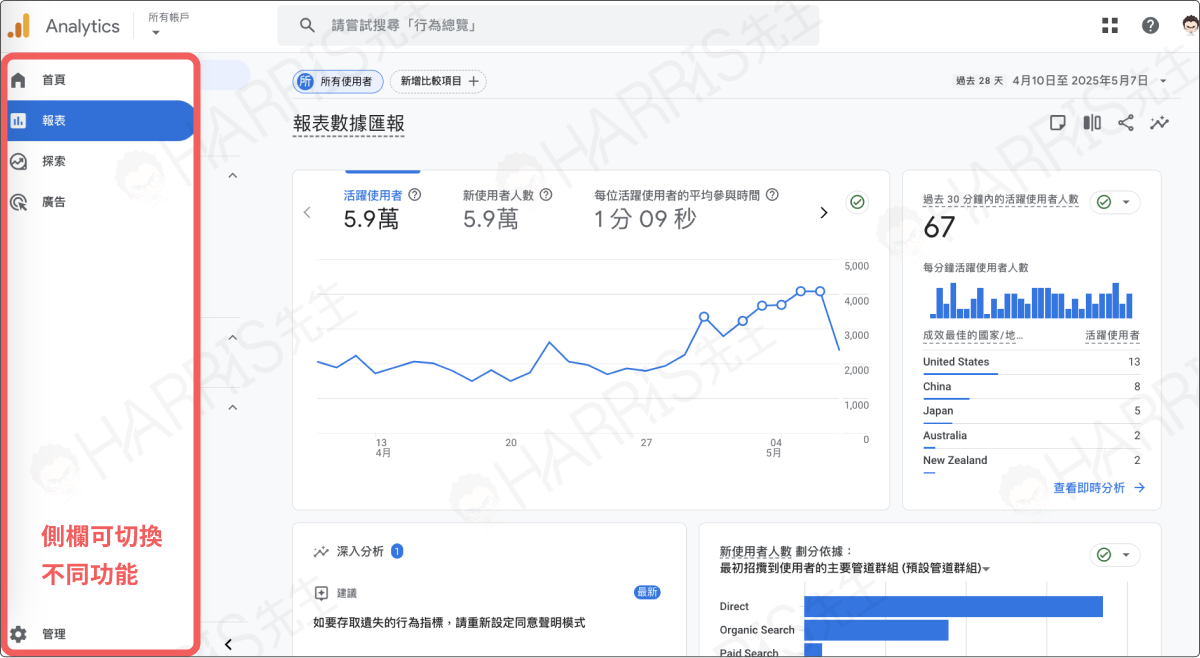Click the 報表 bar chart icon
Screen dimensions: 1200x658
(18, 121)
